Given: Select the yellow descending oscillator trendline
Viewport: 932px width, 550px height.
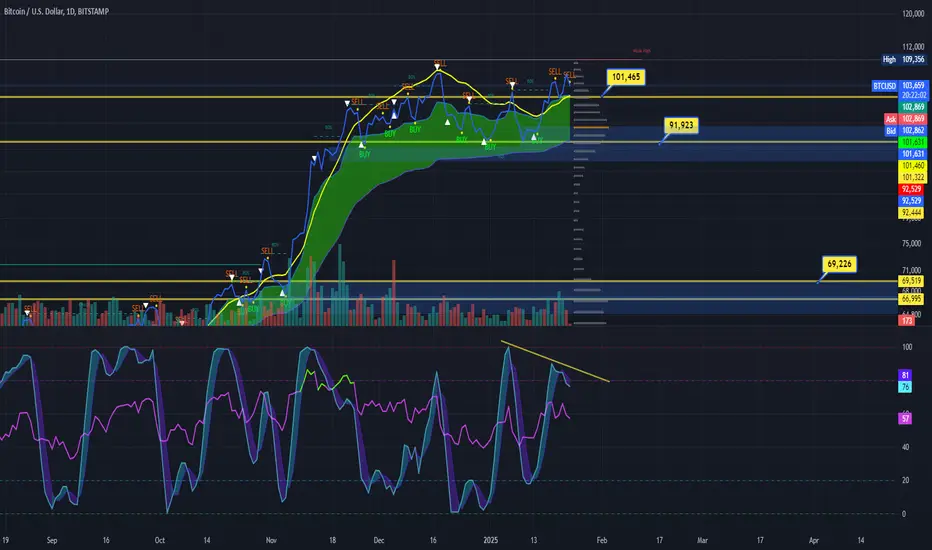Looking at the screenshot, I should [555, 361].
